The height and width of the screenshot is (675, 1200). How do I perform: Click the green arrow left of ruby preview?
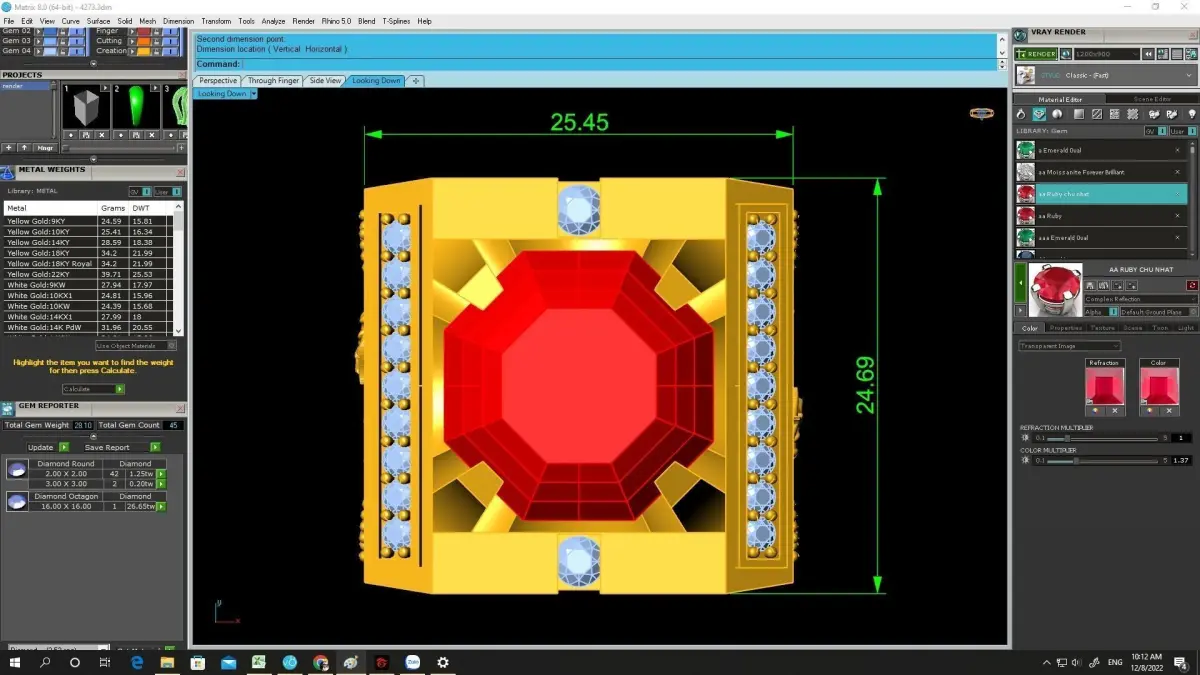point(1020,284)
